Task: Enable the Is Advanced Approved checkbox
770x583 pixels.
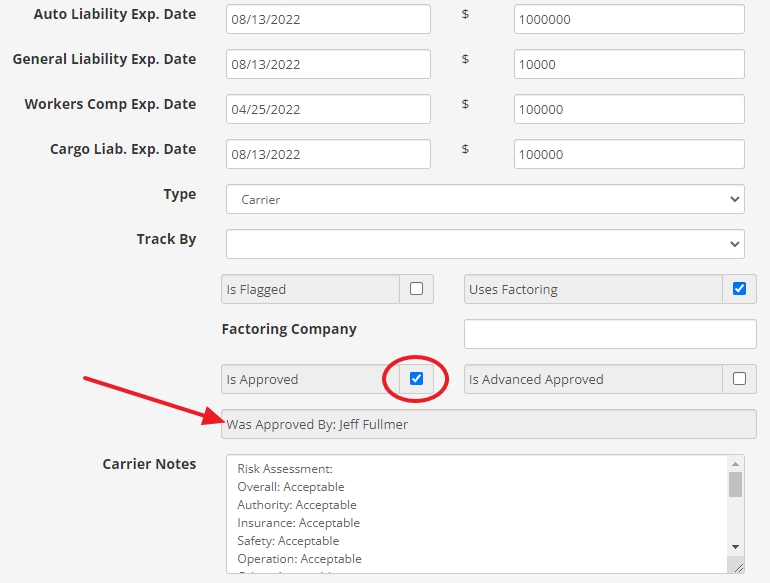Action: 739,379
